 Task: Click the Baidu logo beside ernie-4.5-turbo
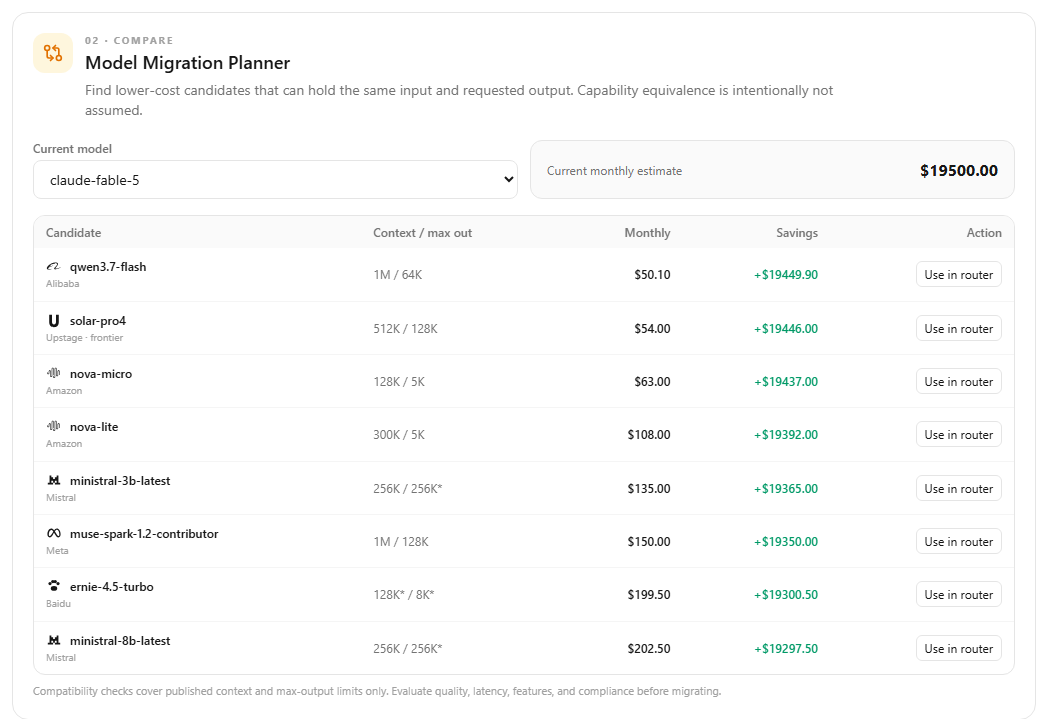(53, 586)
